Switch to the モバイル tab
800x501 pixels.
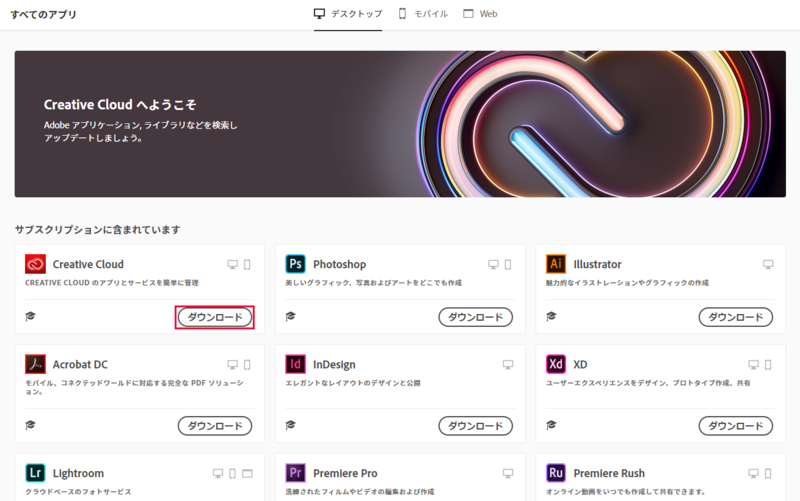[x=423, y=14]
